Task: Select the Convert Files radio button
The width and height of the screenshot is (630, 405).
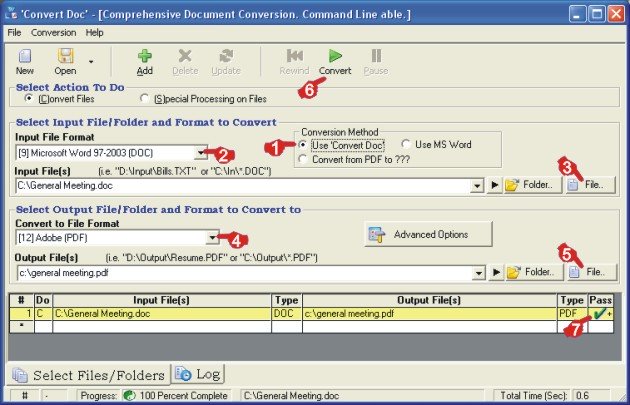Action: coord(29,98)
